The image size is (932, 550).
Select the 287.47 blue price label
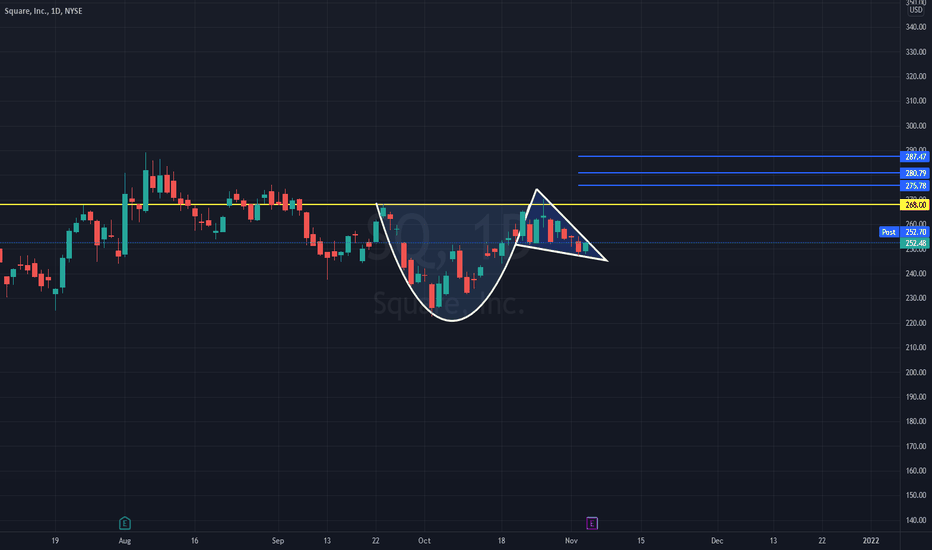[915, 157]
